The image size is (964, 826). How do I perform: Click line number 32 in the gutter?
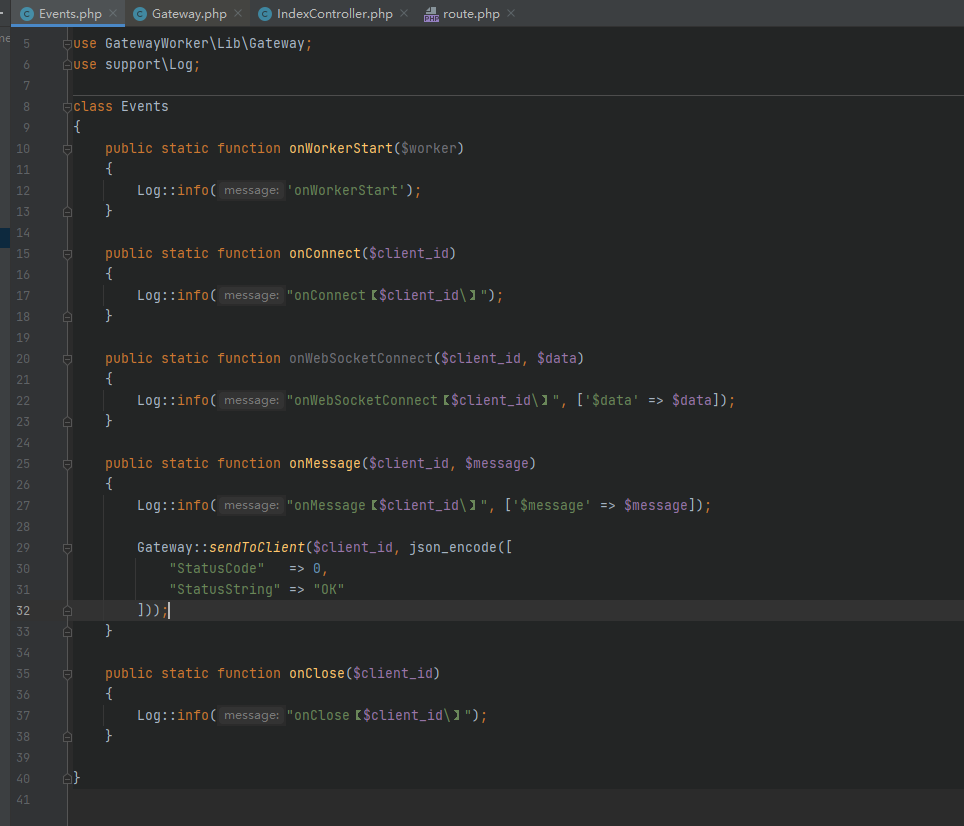pos(23,611)
